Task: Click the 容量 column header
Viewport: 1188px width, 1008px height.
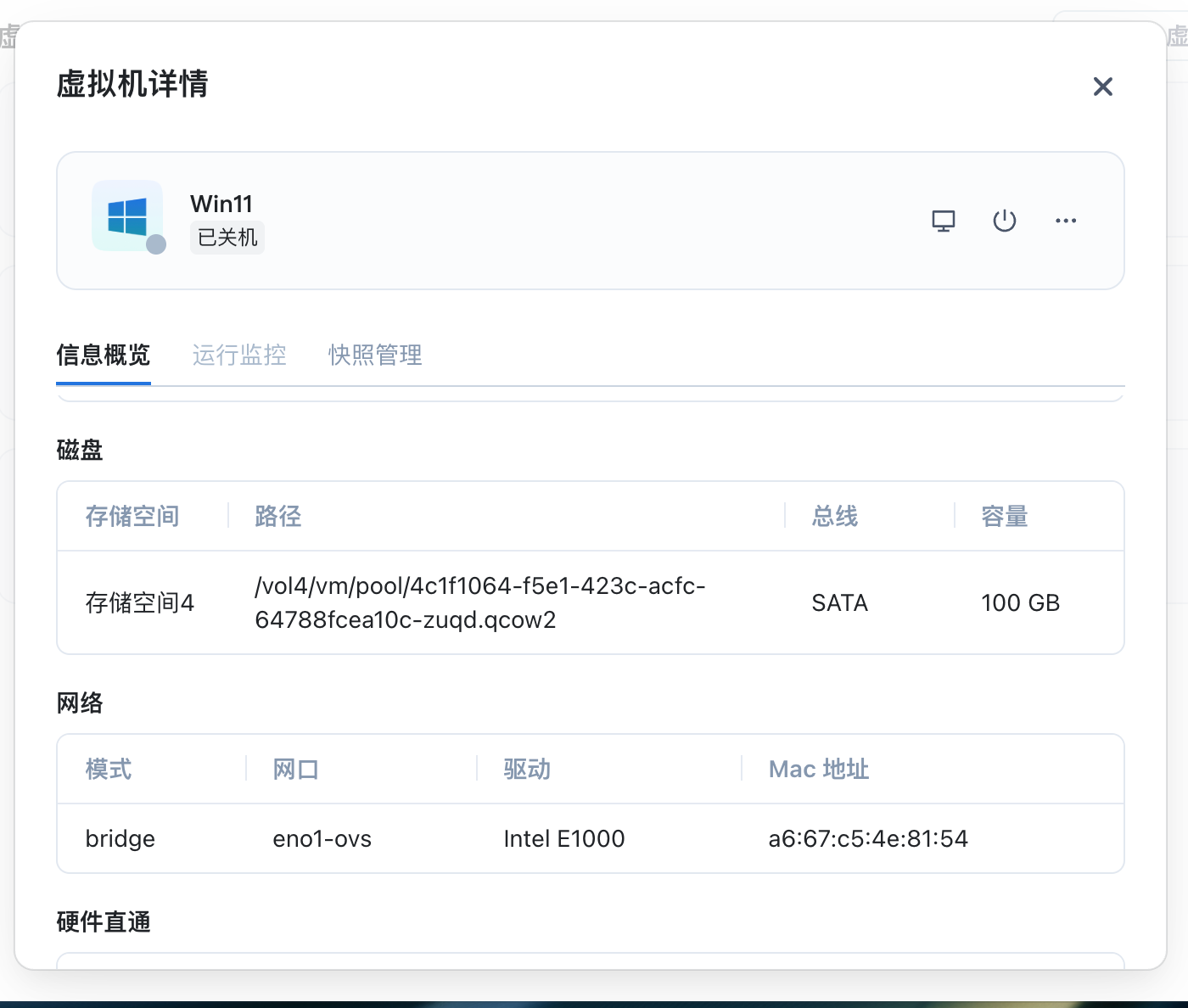Action: pos(1005,516)
